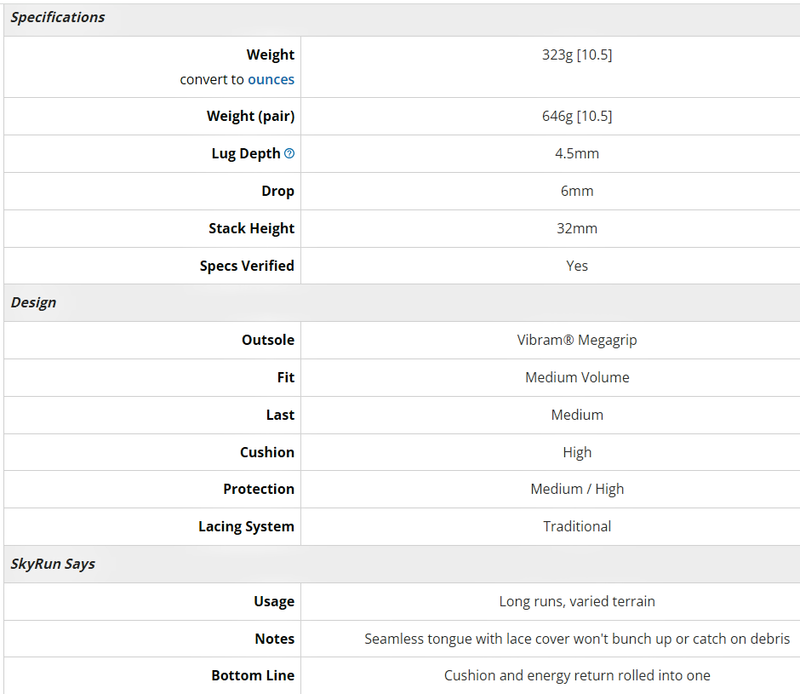Click the Seamless tongue notes text
This screenshot has width=800, height=694.
click(x=577, y=639)
